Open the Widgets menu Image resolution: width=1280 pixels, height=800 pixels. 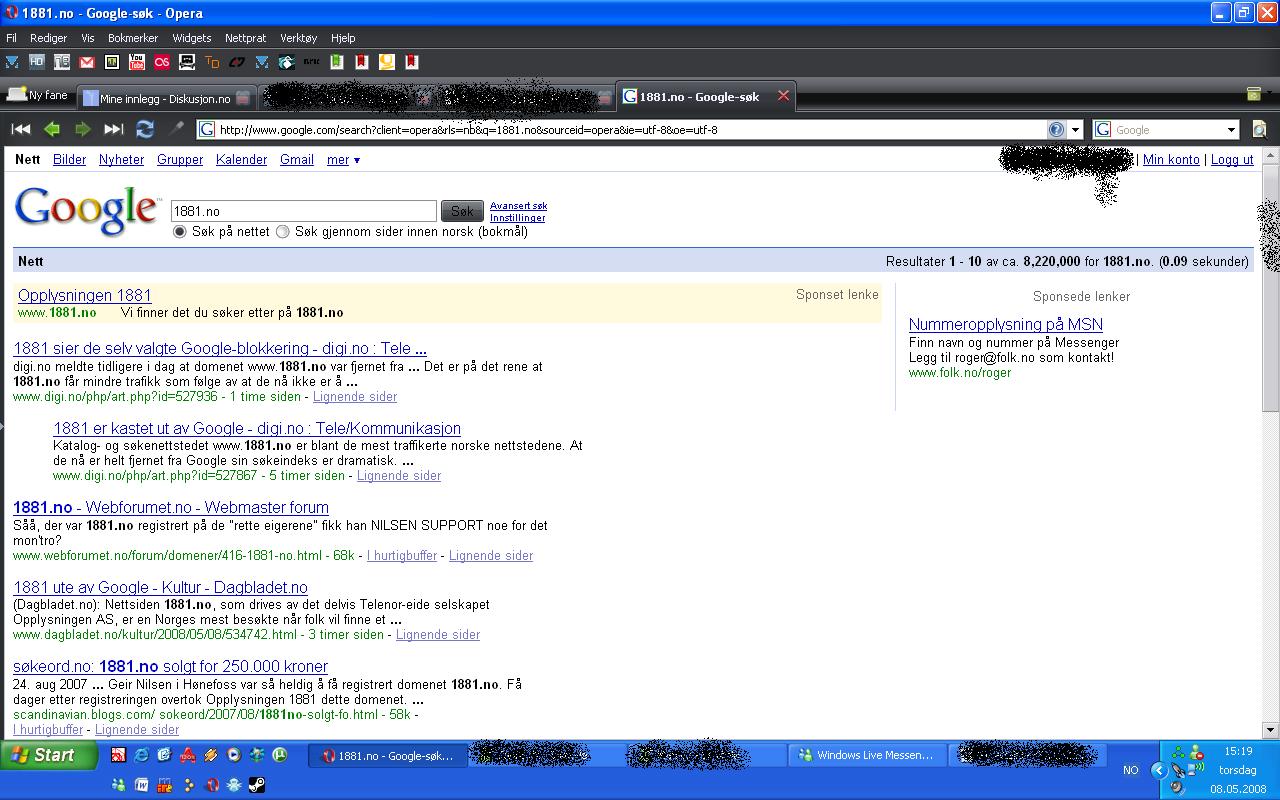(x=192, y=38)
